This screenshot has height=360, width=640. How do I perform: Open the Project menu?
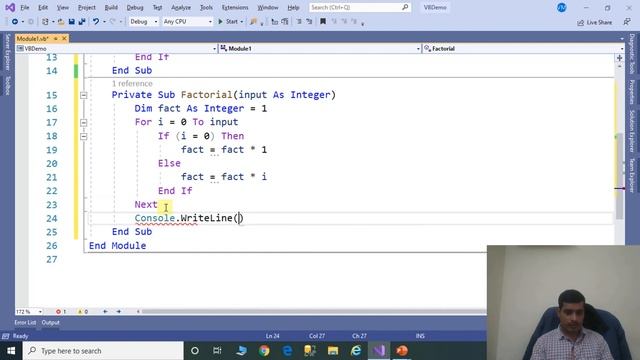(x=87, y=7)
